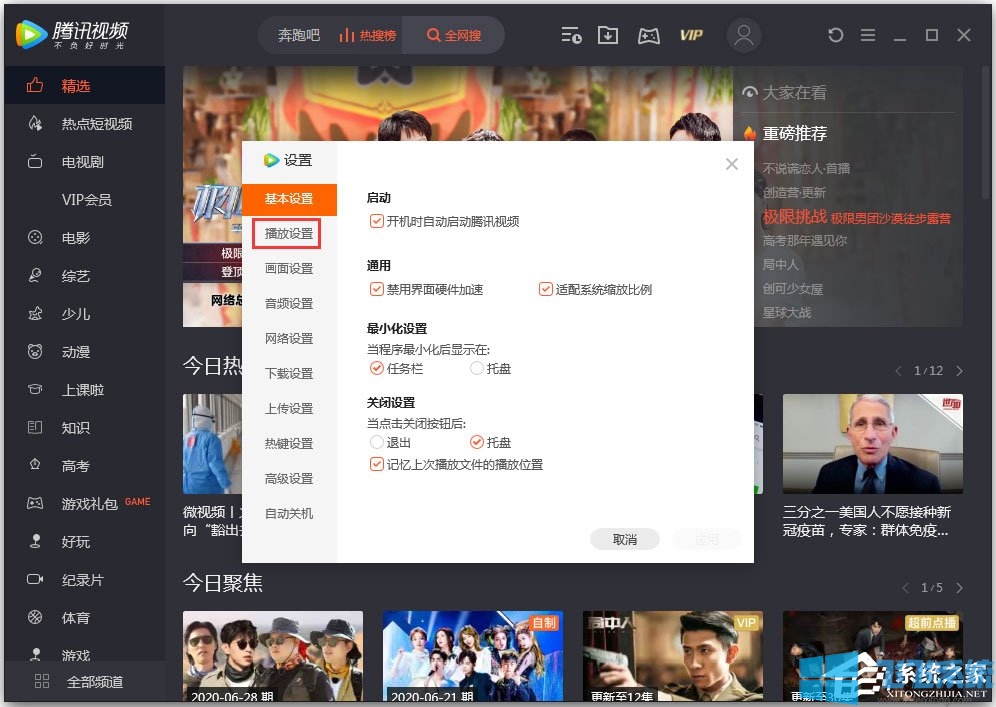Open the game center gamepad icon

click(x=648, y=35)
